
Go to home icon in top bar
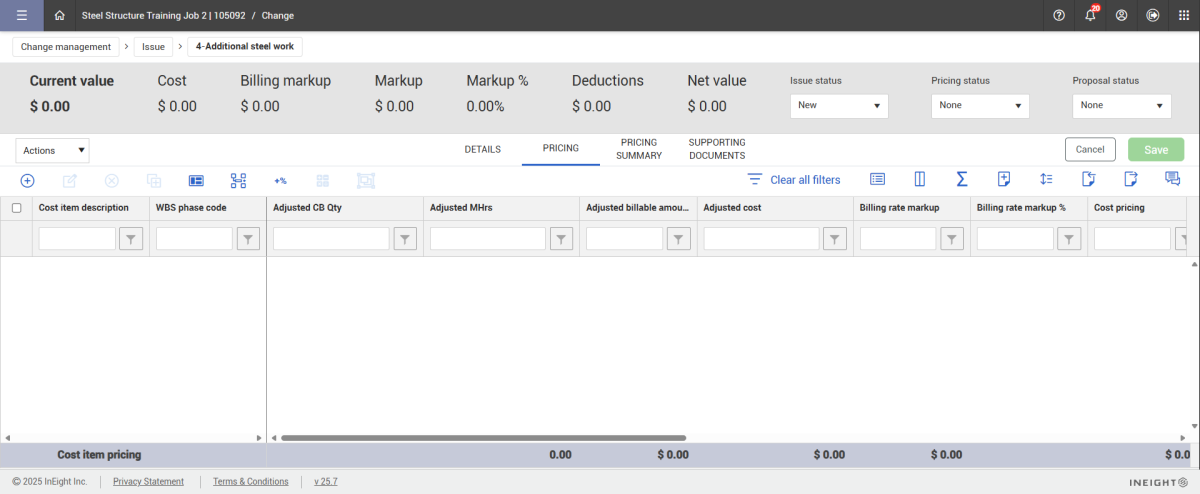(60, 16)
